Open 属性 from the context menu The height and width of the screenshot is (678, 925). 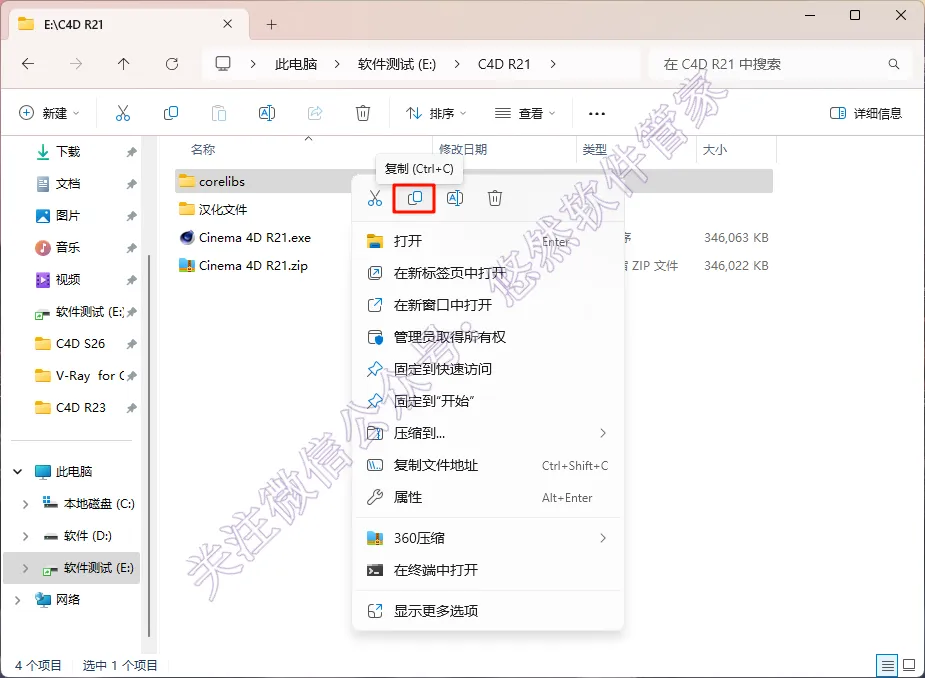click(487, 497)
